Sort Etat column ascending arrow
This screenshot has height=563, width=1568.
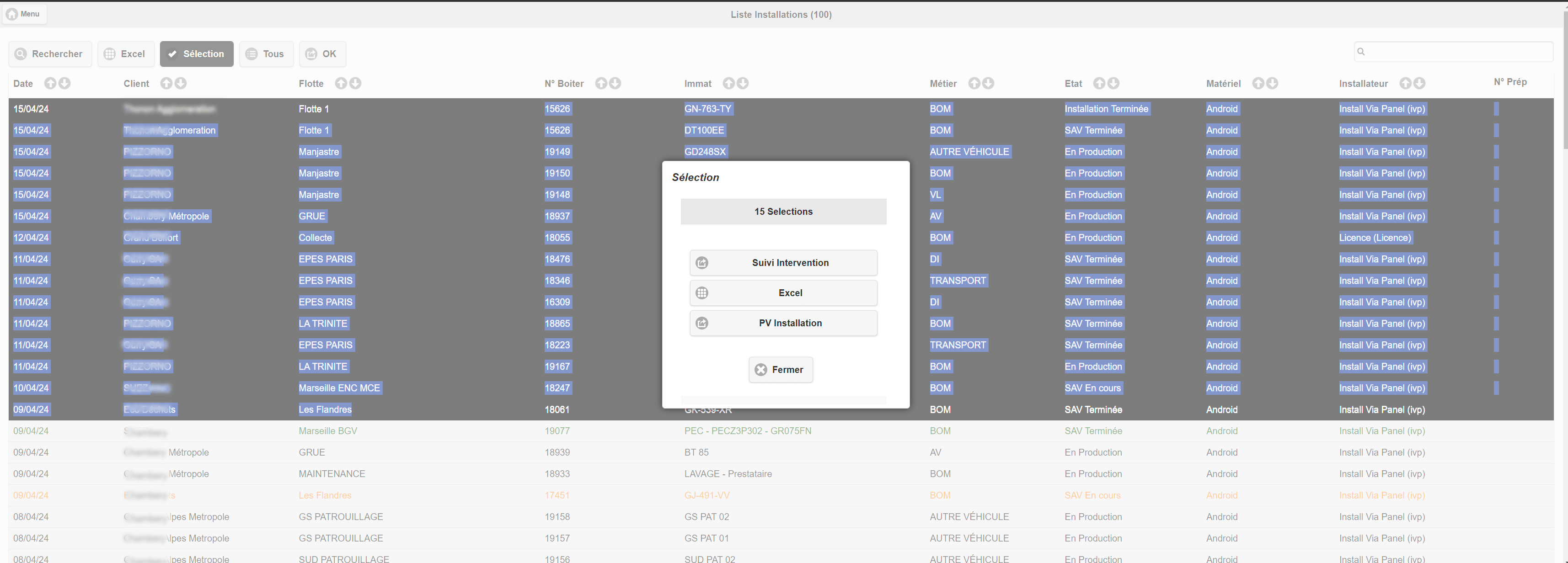[1099, 83]
